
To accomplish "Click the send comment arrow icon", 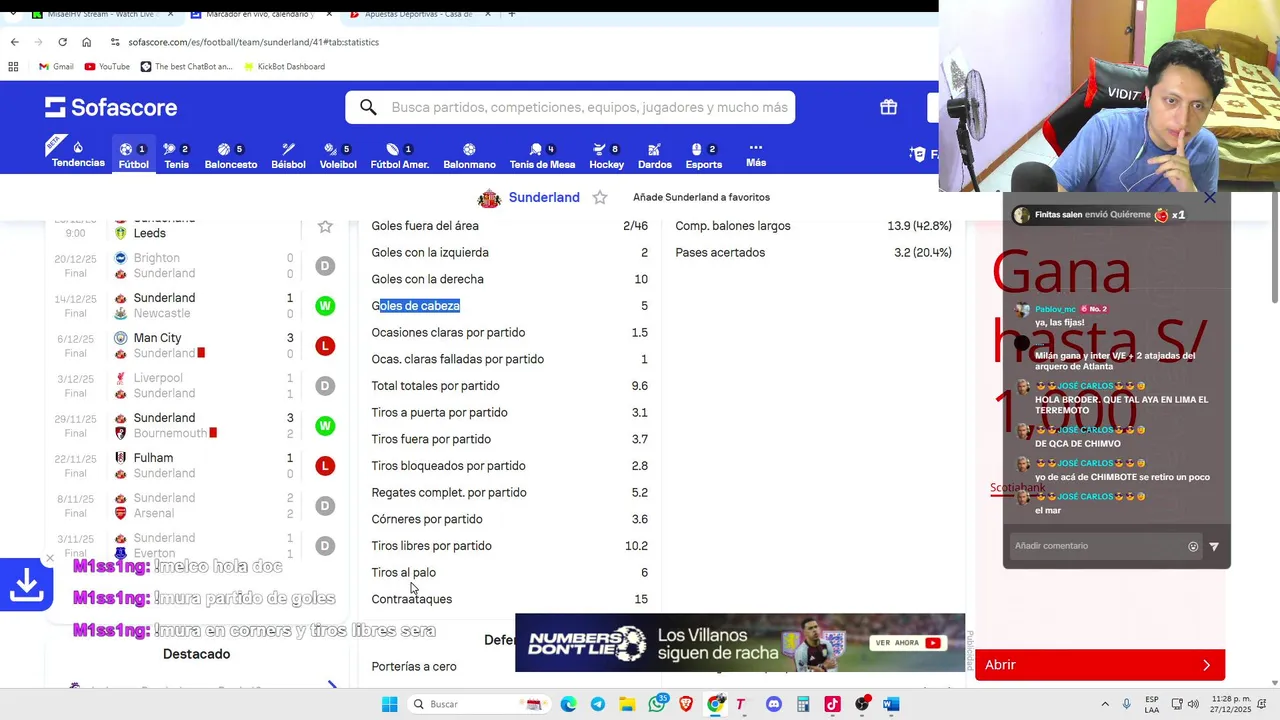I will pos(1214,546).
